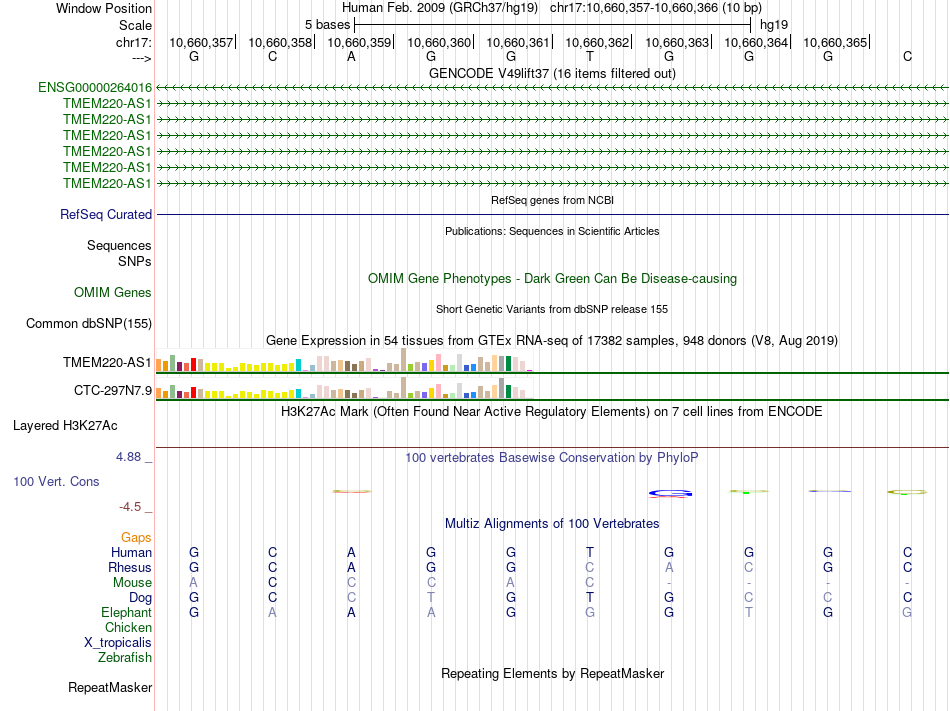Click the CTC-297N7.9 expression label

coord(113,391)
